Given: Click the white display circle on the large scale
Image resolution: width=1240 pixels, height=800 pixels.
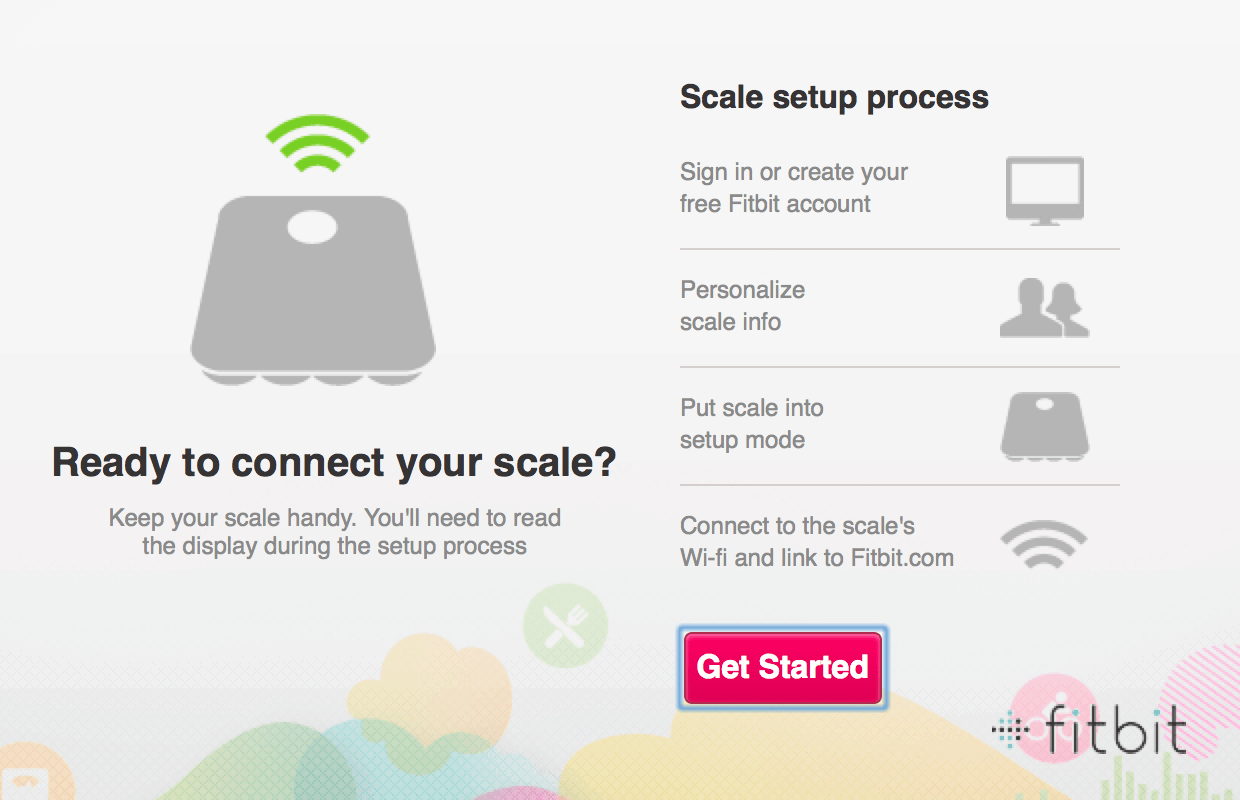Looking at the screenshot, I should tap(312, 227).
